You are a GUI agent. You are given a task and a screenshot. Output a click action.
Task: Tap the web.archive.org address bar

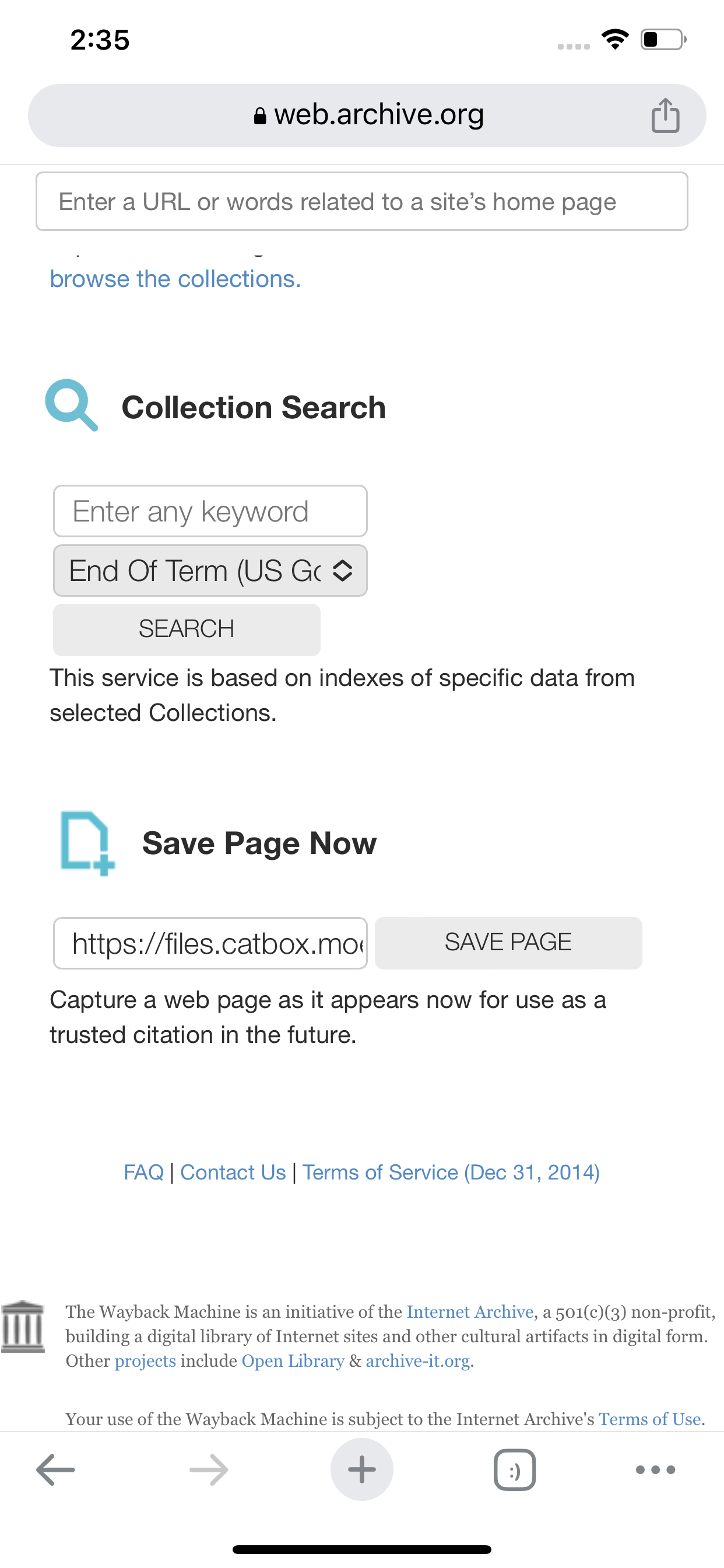367,115
